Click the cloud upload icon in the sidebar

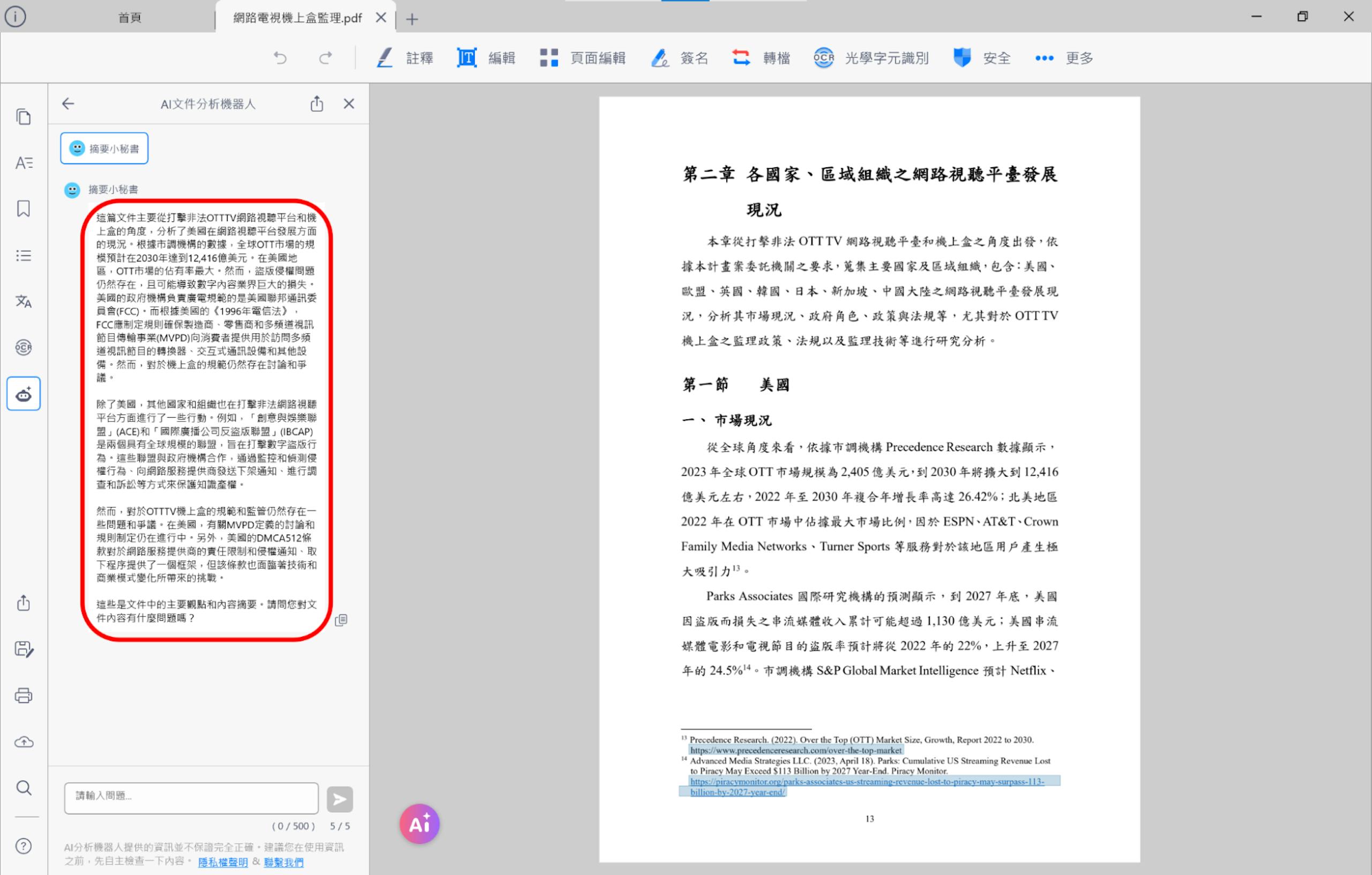click(x=24, y=741)
